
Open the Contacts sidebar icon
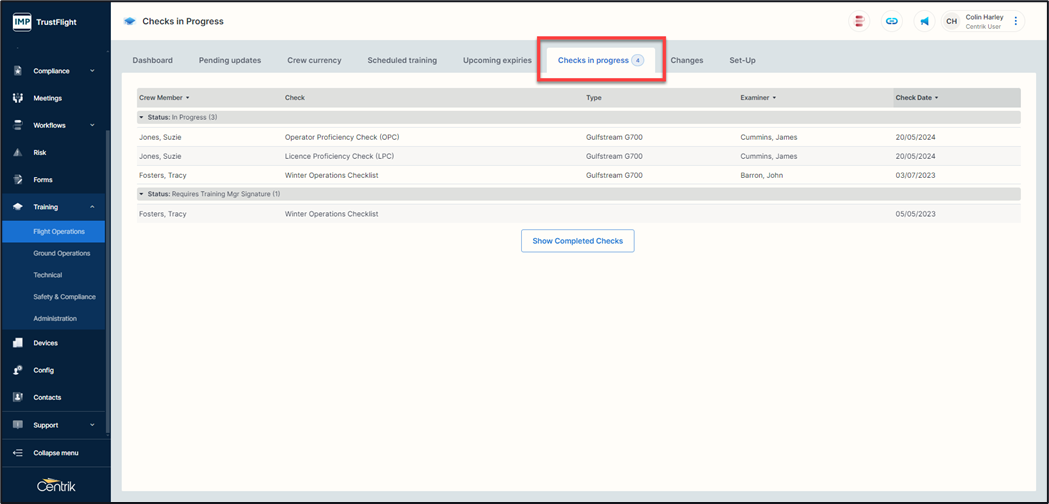tap(18, 397)
